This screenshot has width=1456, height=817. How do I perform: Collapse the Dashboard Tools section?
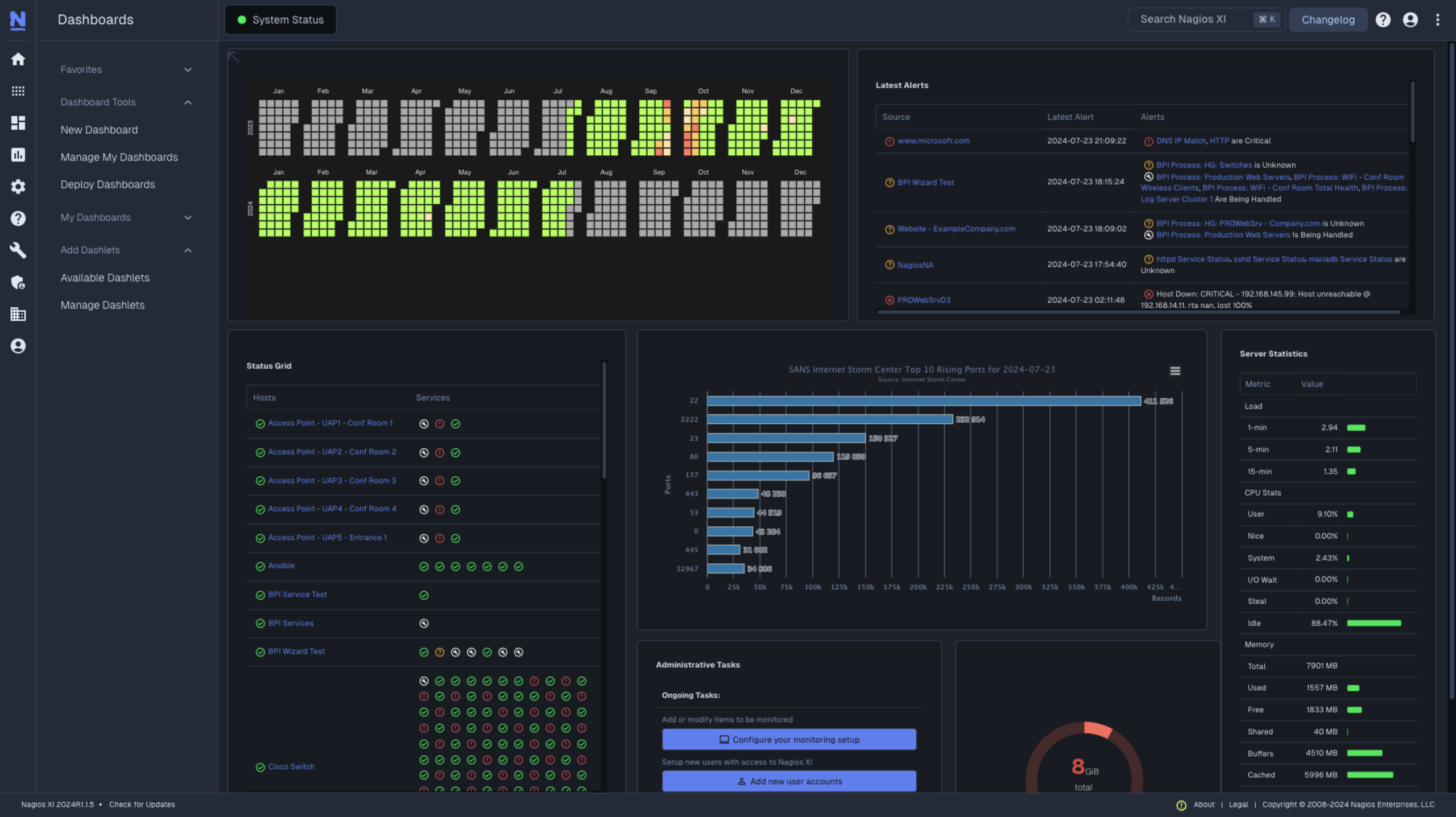(x=188, y=102)
